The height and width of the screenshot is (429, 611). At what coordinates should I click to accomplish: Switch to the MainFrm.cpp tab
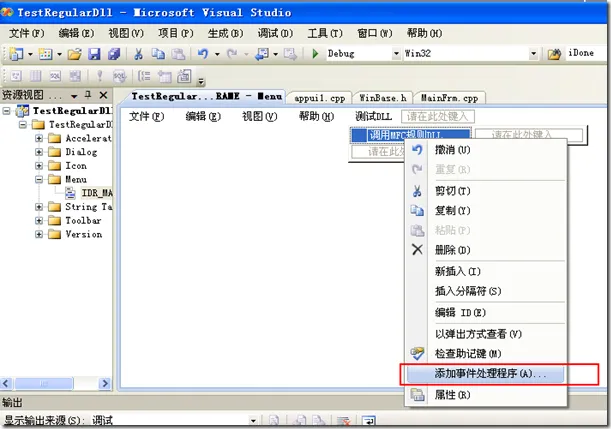[x=449, y=98]
